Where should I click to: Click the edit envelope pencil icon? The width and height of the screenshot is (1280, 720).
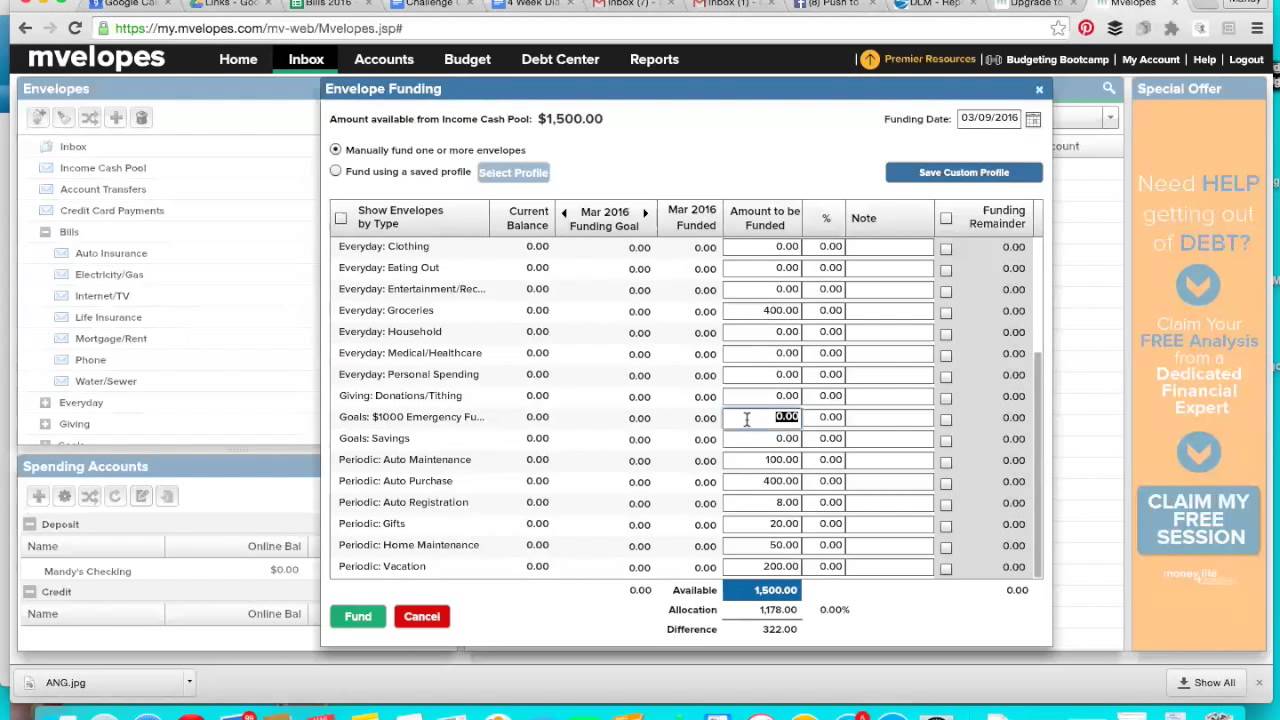click(64, 118)
